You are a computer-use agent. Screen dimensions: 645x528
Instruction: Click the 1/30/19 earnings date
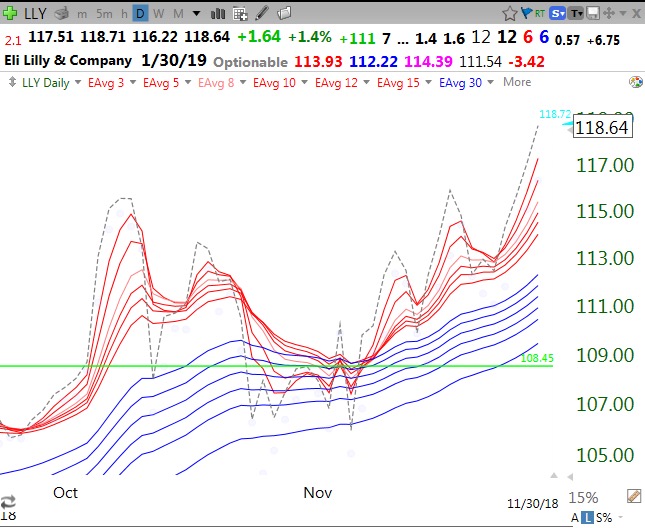pyautogui.click(x=174, y=60)
